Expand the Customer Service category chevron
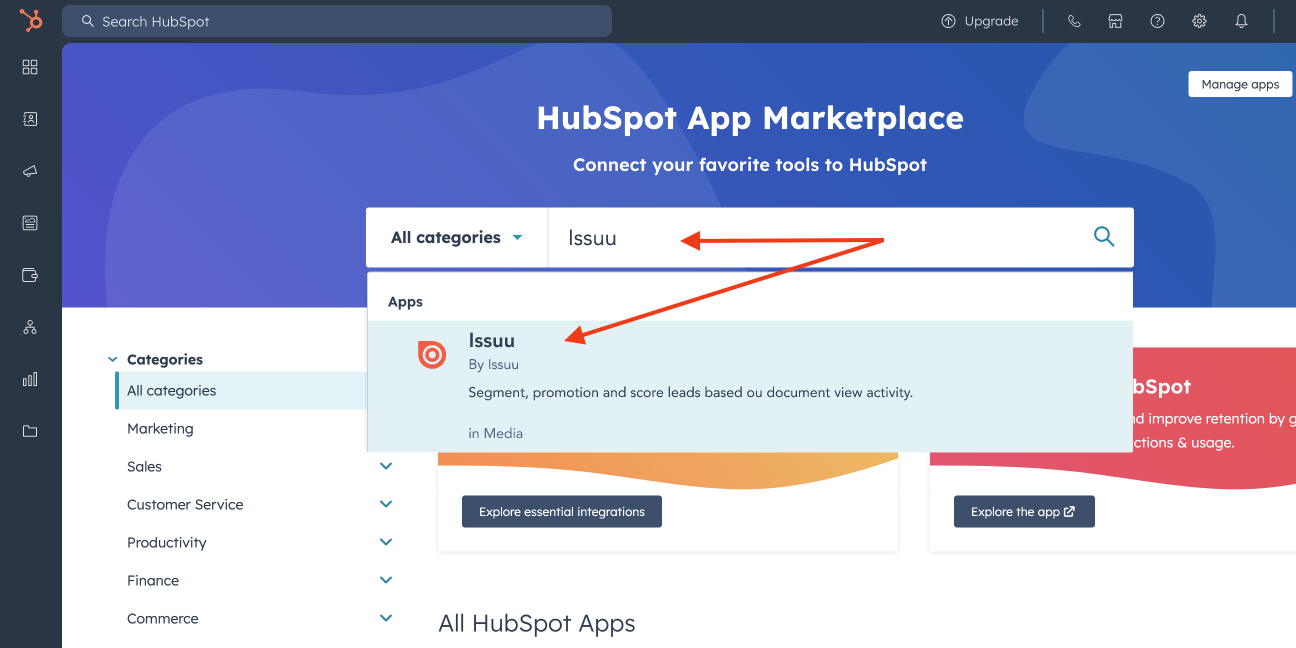The width and height of the screenshot is (1296, 648). coord(386,504)
